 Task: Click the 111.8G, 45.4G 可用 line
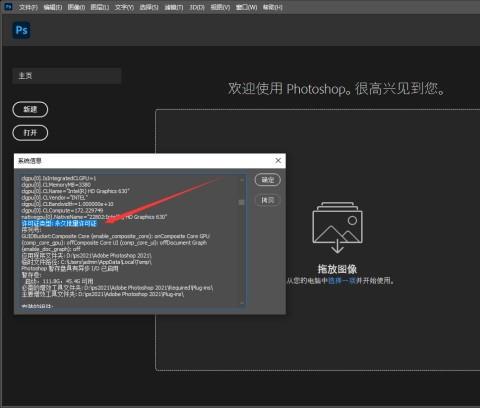click(x=59, y=281)
